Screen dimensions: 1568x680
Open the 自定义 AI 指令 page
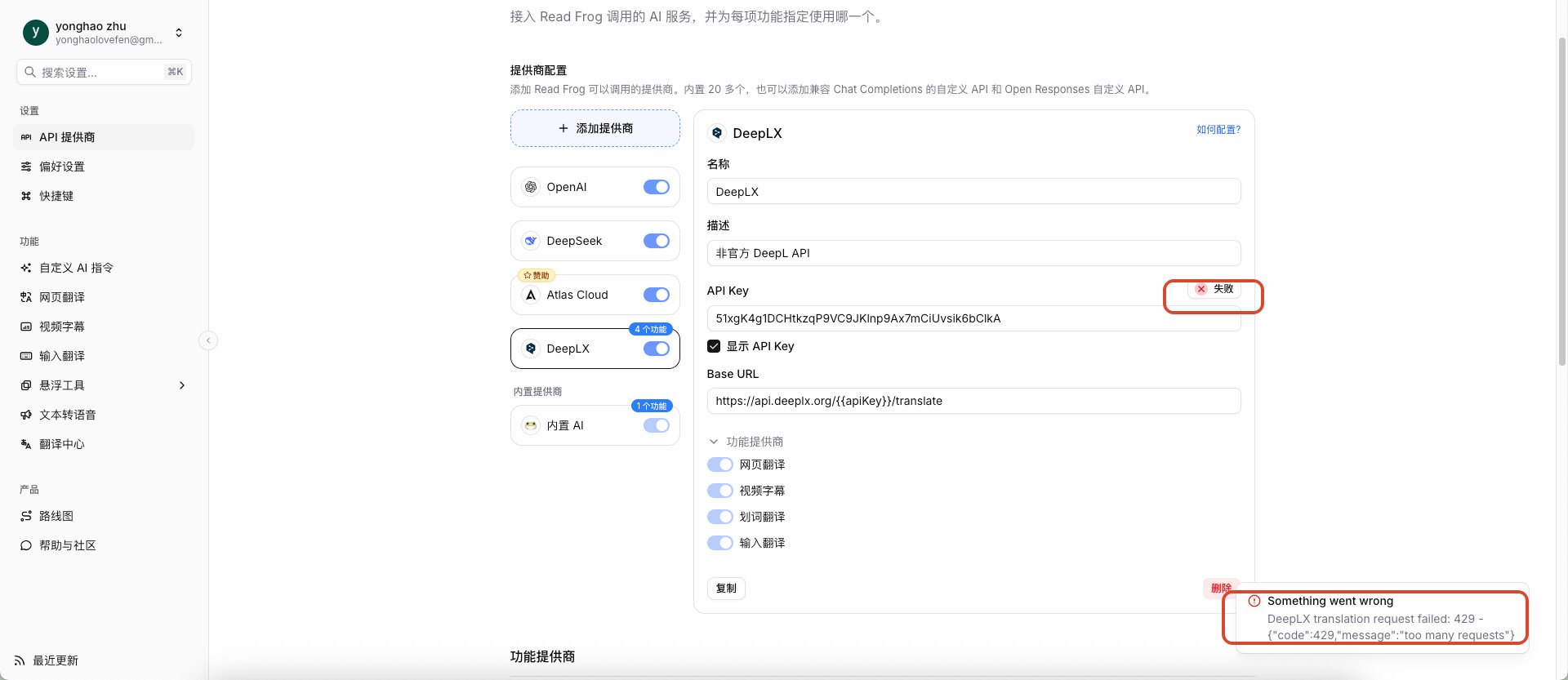tap(105, 268)
